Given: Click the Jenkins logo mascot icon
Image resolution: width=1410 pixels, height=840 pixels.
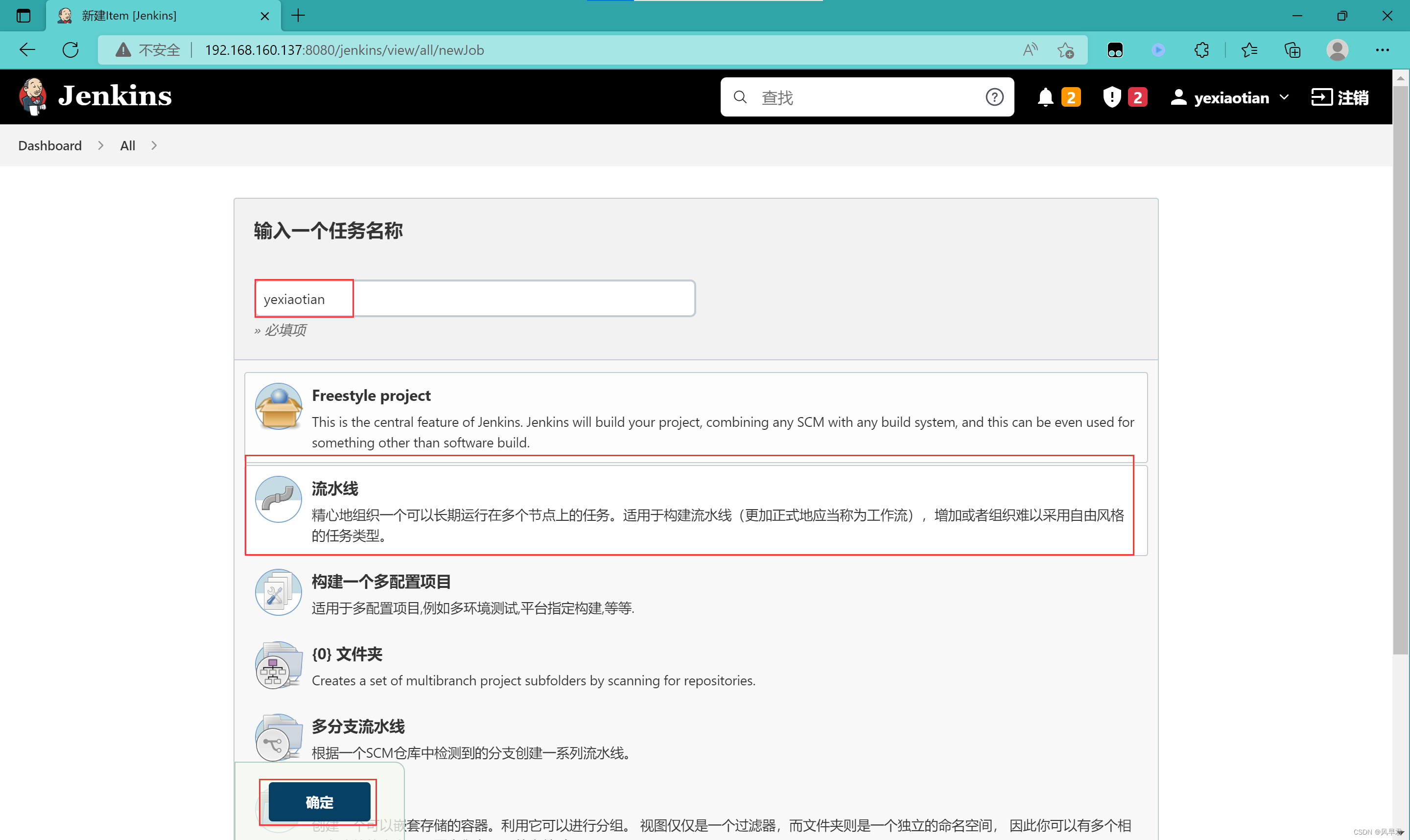Looking at the screenshot, I should [x=33, y=97].
